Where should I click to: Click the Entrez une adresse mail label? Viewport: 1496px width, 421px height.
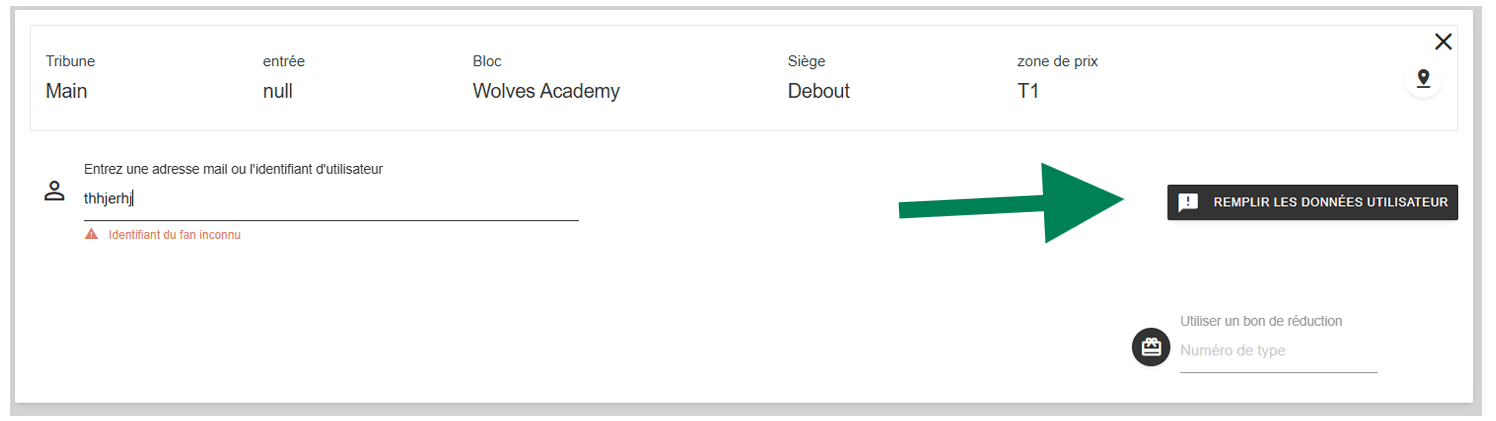coord(233,169)
